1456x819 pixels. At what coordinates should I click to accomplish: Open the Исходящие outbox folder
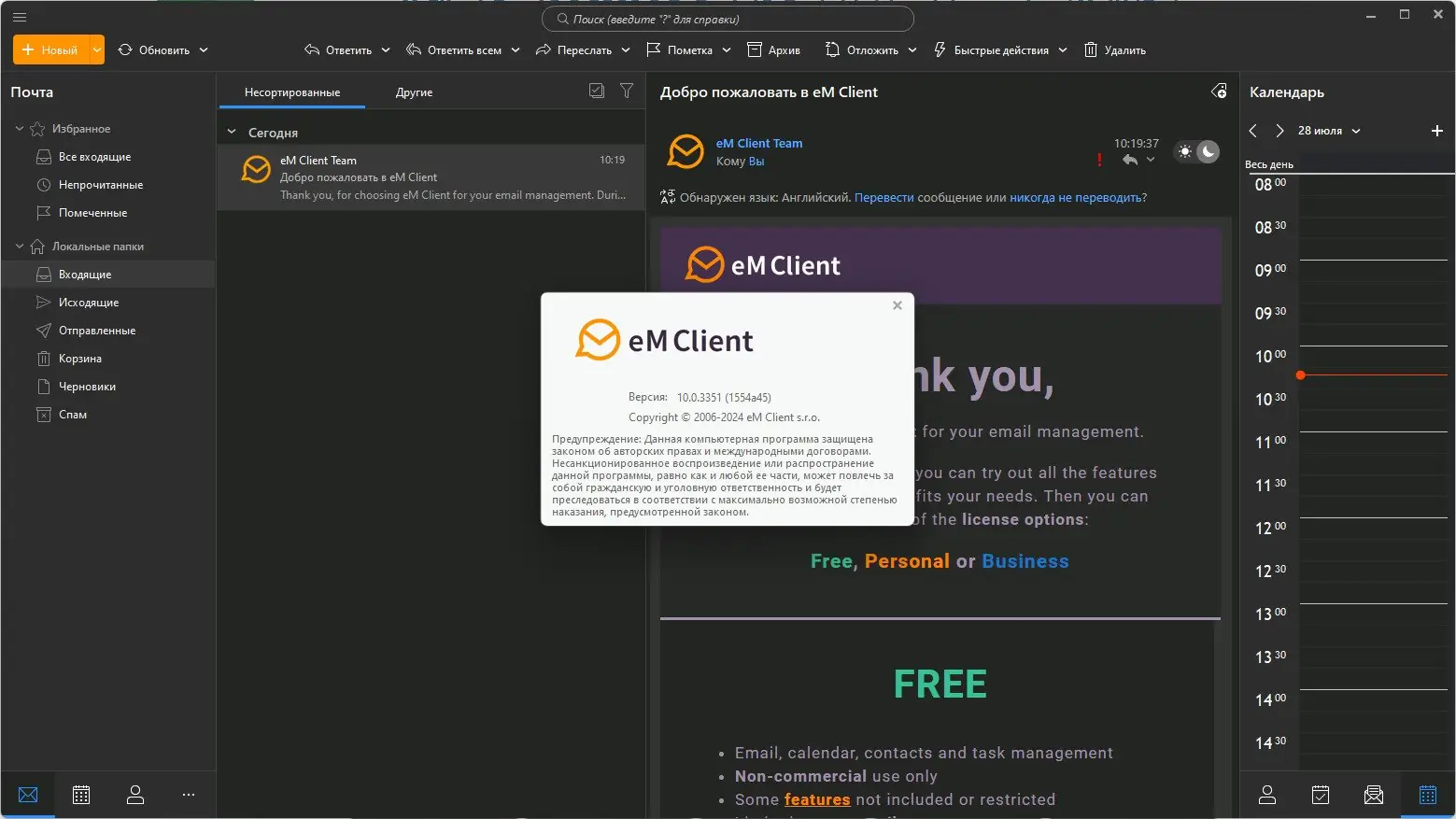[108, 303]
